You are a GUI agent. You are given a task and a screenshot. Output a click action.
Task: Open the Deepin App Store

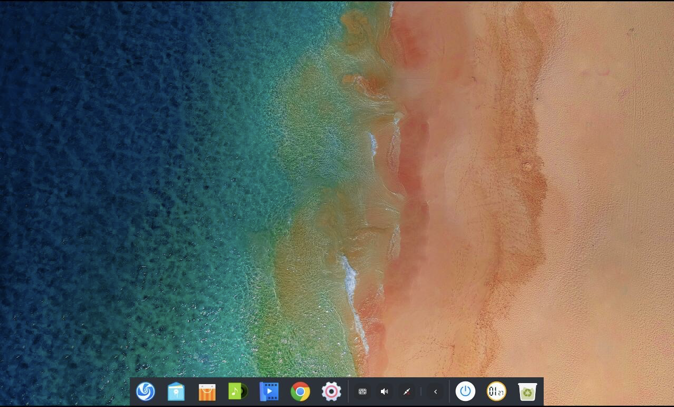207,391
